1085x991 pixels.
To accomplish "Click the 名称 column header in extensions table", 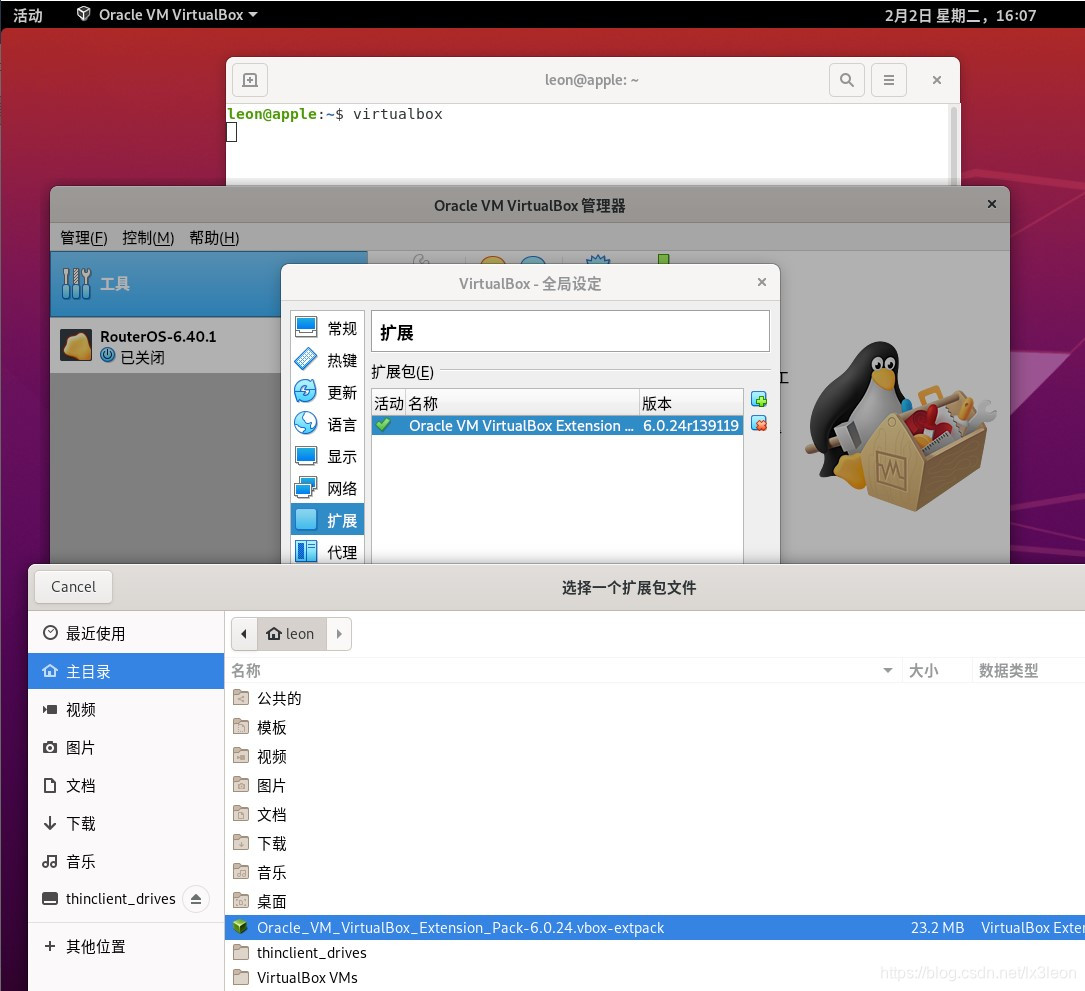I will click(521, 403).
